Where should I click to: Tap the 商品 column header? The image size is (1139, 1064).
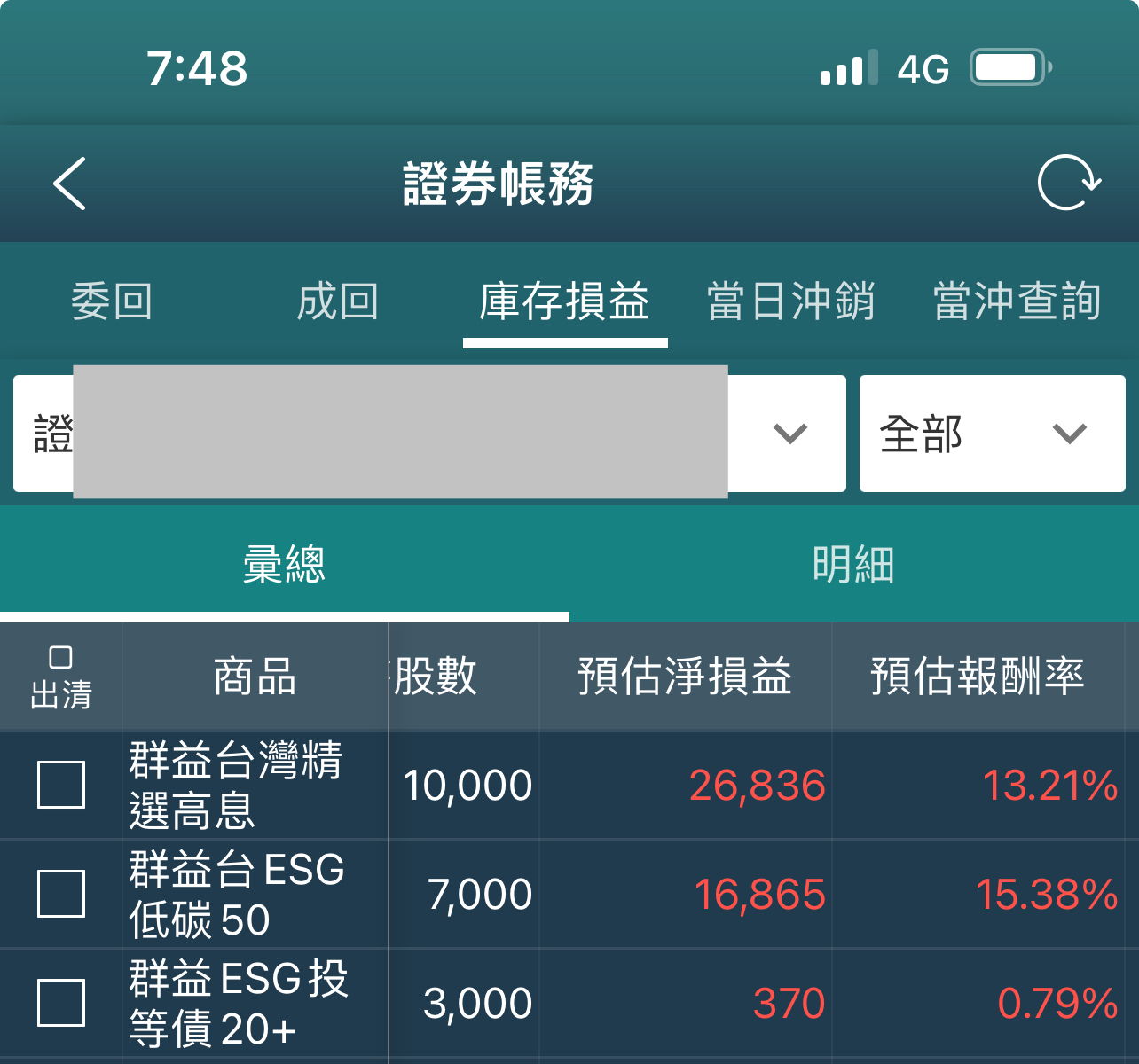[255, 677]
